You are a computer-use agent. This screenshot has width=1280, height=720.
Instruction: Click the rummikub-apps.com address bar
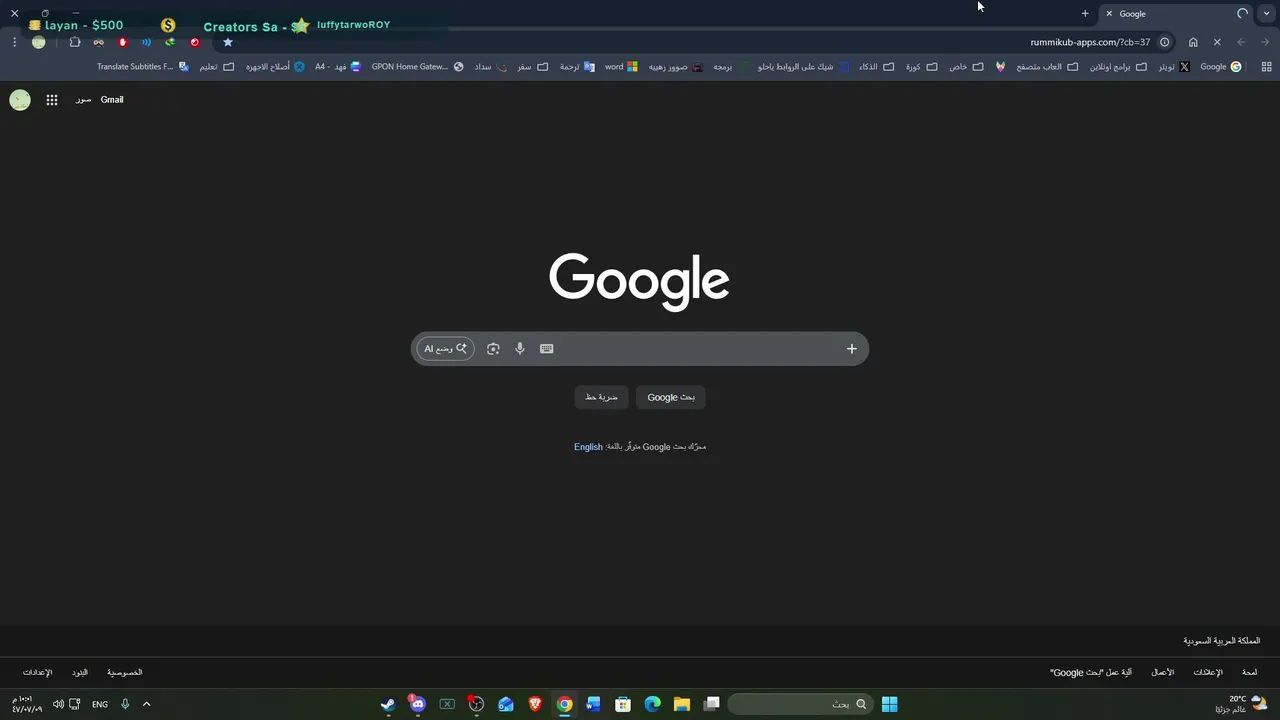click(x=1090, y=42)
